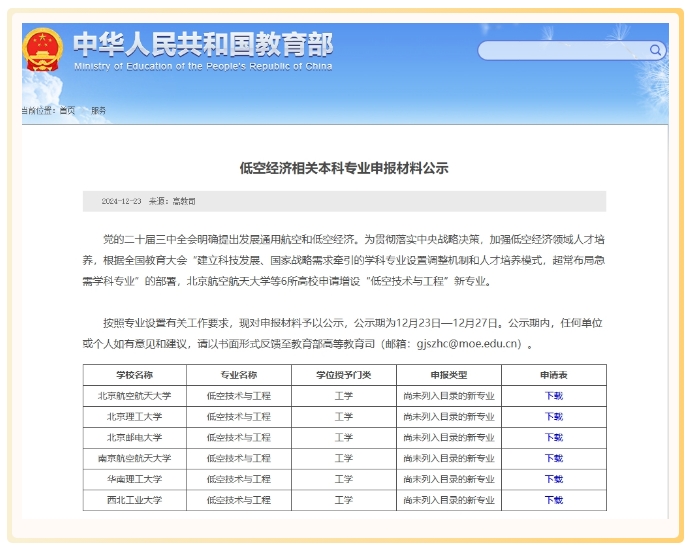The image size is (691, 550).
Task: Open the 服务 breadcrumb link
Action: tap(99, 110)
